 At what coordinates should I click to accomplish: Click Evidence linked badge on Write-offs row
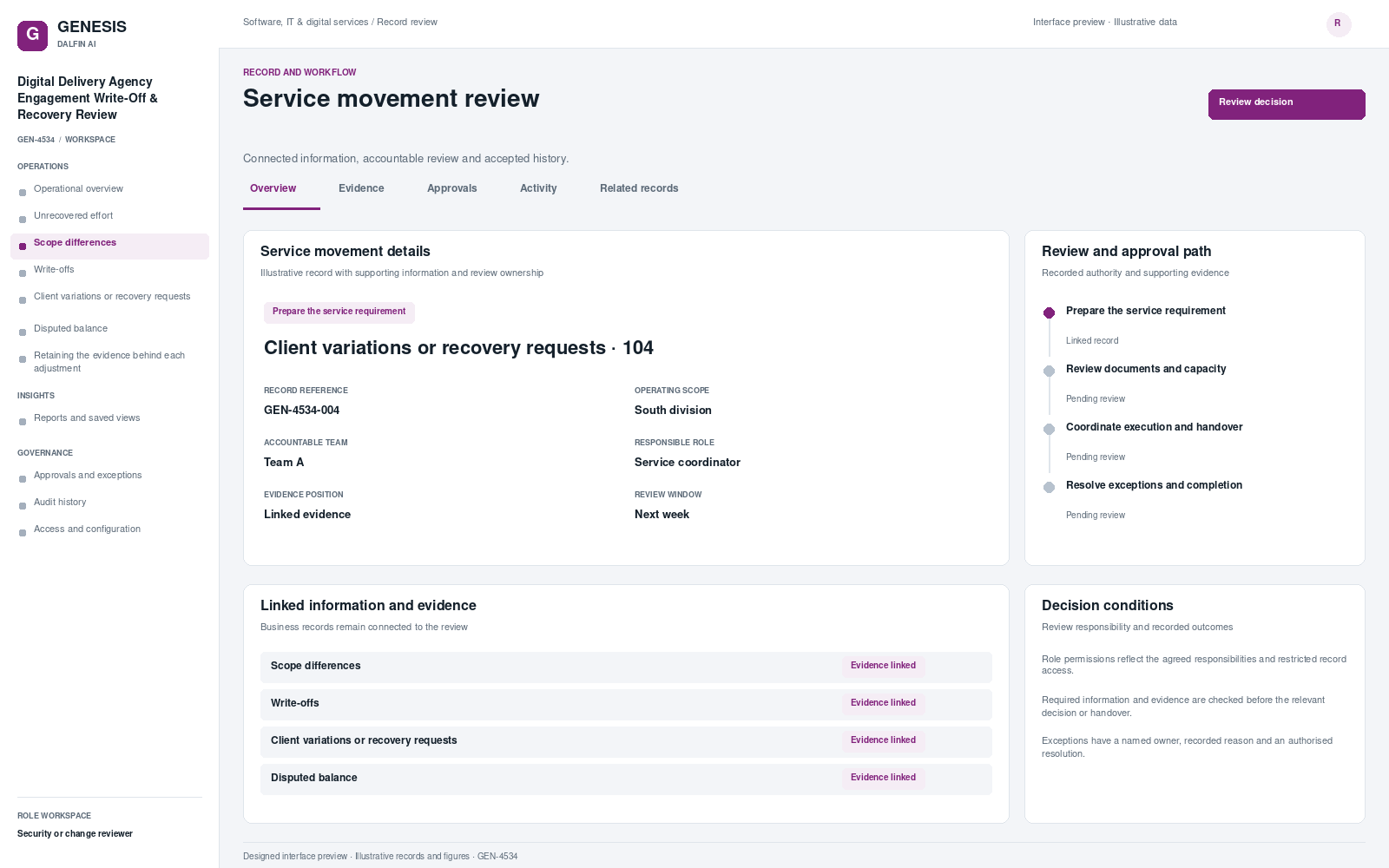pos(883,703)
